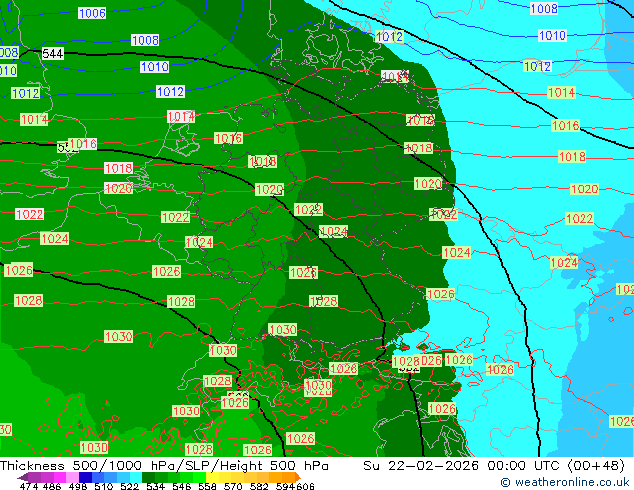Click the white-background red 1016 label

[83, 144]
